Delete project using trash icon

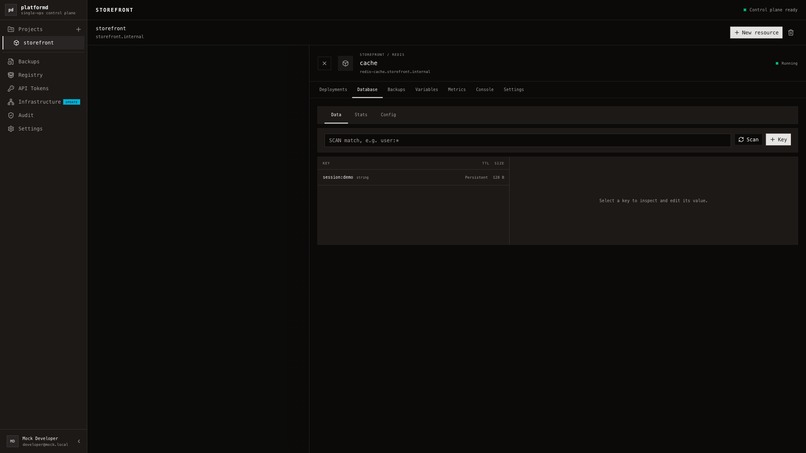coord(791,32)
